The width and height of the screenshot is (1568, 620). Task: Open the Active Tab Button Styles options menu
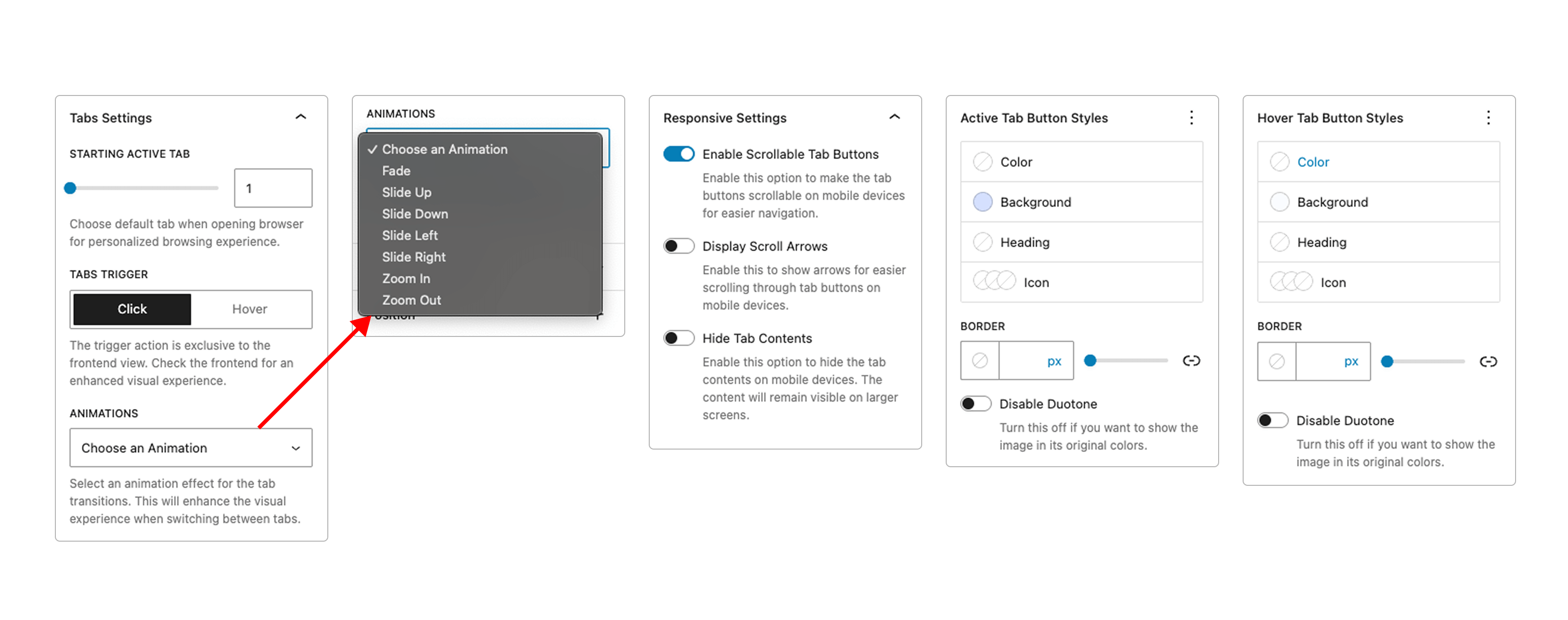(1192, 118)
